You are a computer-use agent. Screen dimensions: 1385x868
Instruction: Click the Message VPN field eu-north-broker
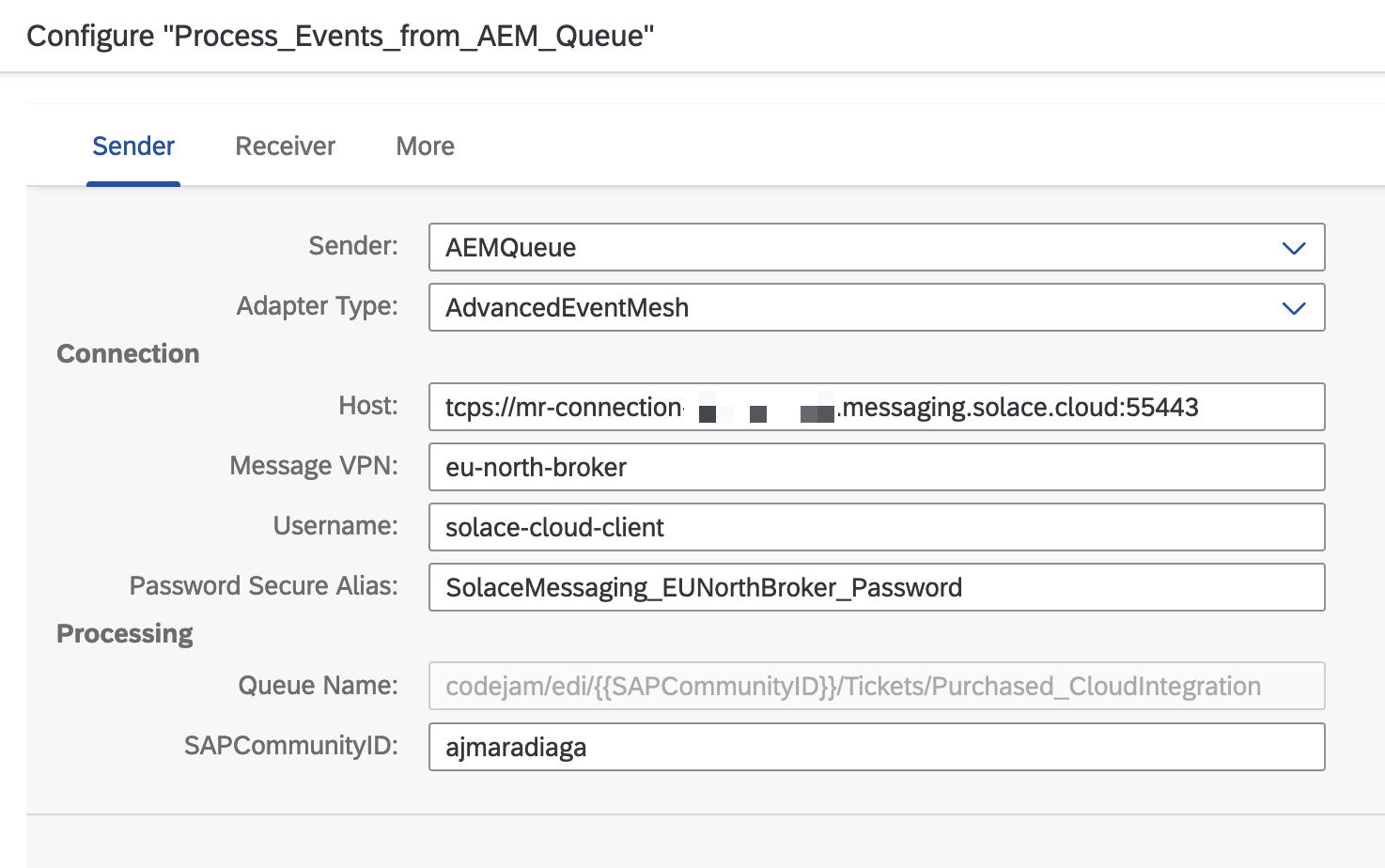[877, 467]
